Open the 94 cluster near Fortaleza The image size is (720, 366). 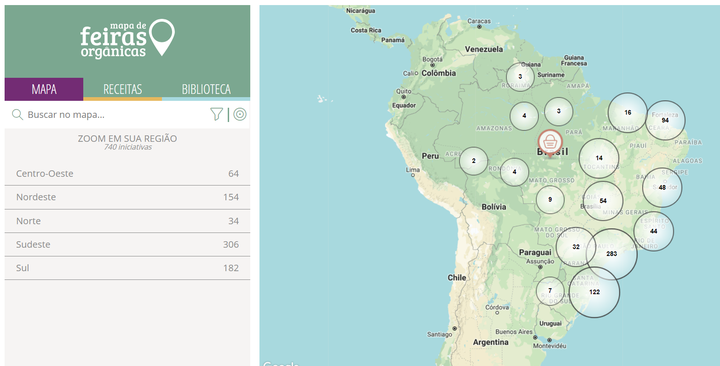tap(665, 120)
